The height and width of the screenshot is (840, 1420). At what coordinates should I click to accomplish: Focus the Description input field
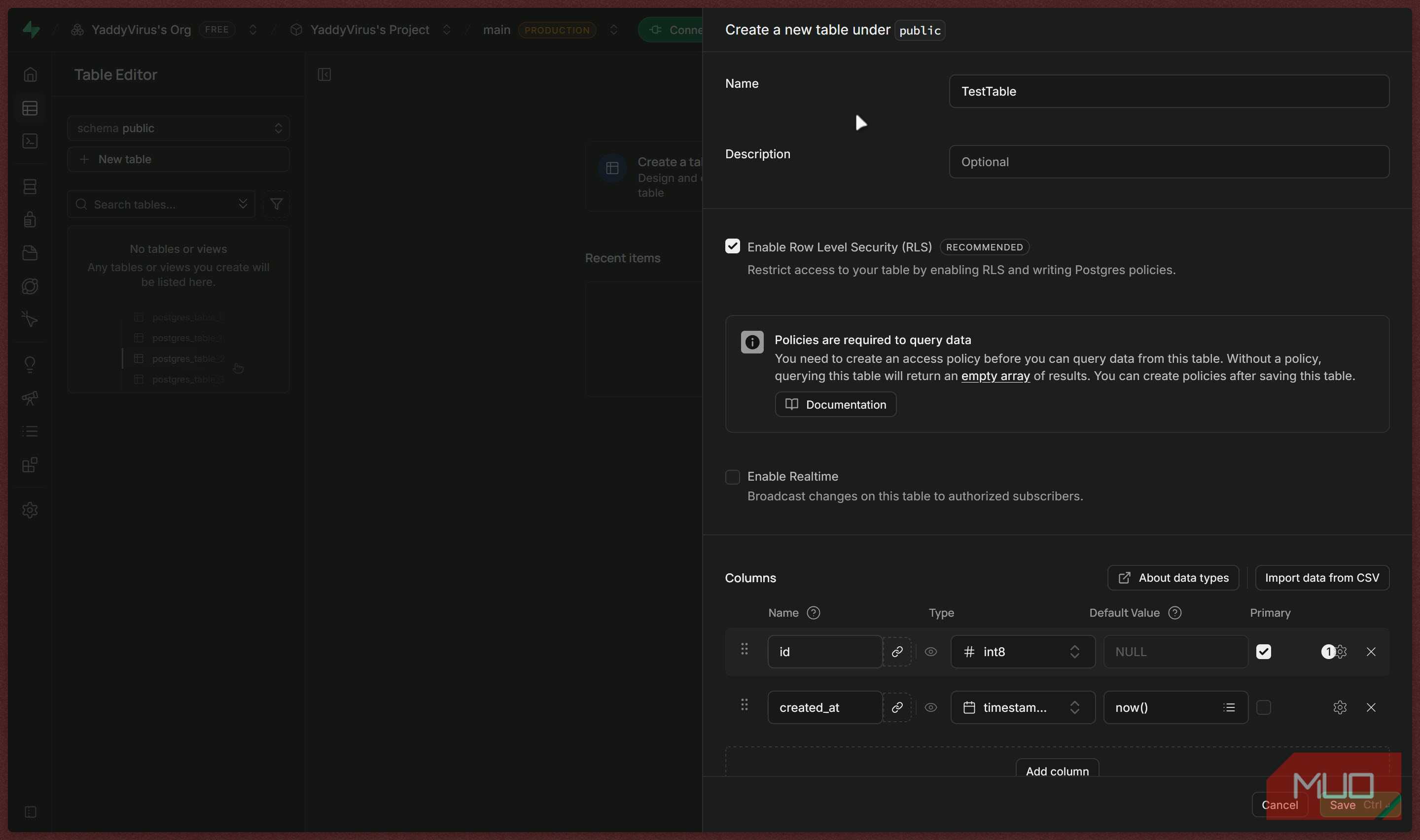coord(1169,161)
